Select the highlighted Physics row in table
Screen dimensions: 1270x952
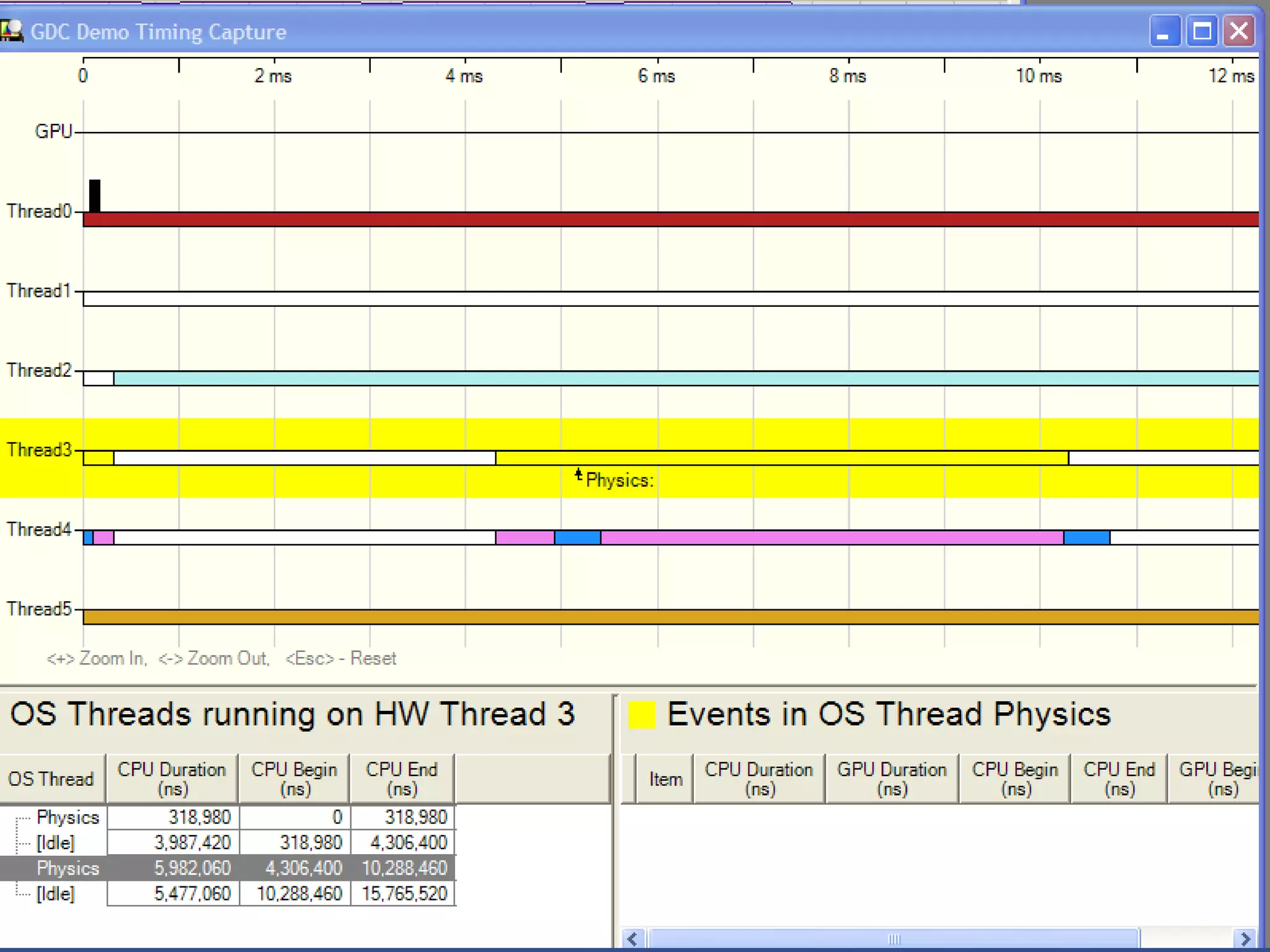[x=67, y=868]
